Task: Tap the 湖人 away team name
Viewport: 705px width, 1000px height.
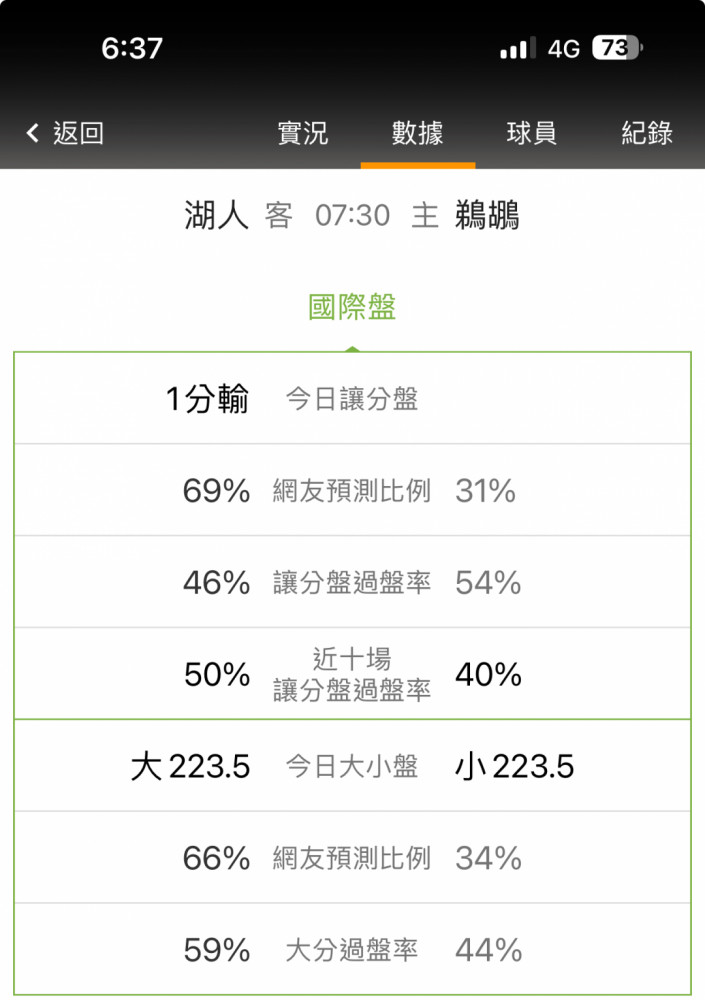Action: [x=216, y=215]
